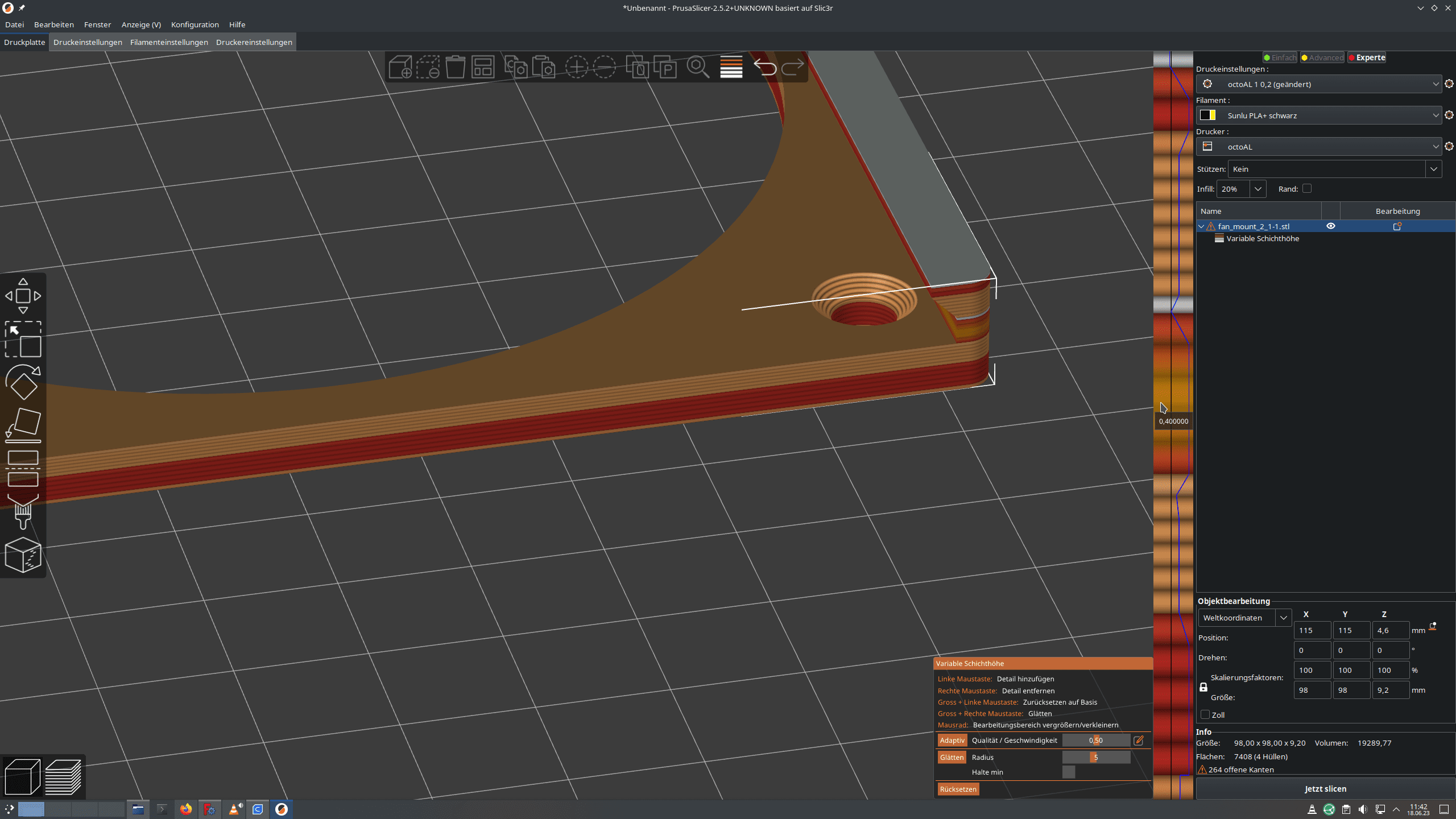1456x819 pixels.
Task: Open the Search magnifier tool
Action: click(x=697, y=67)
